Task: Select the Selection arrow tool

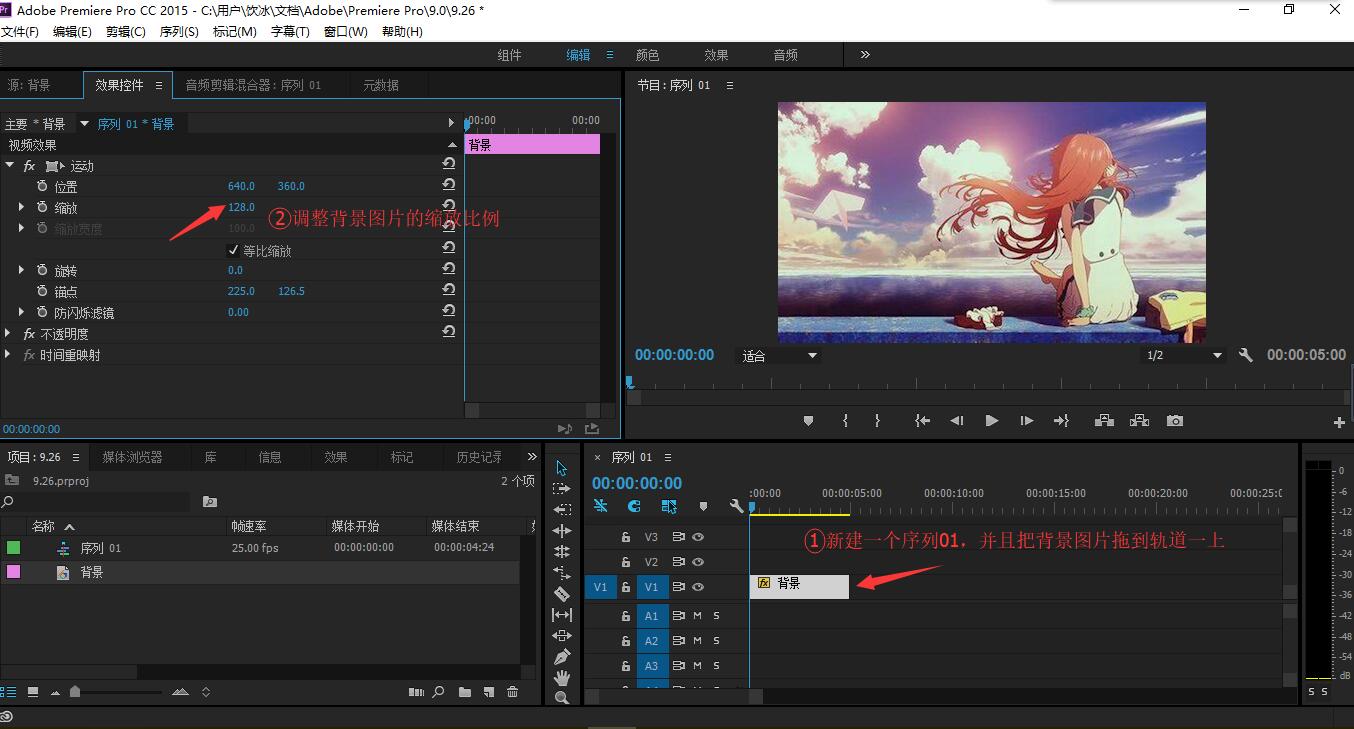Action: [x=562, y=468]
